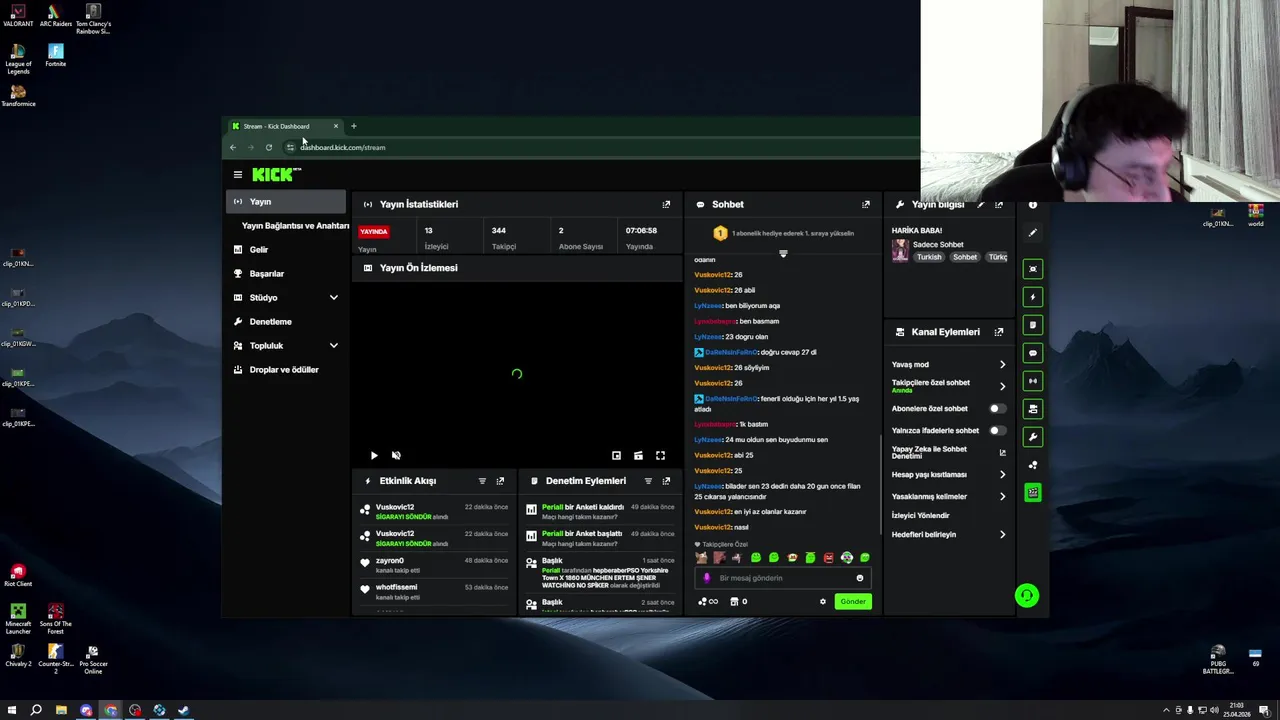Click İzleyici Yönlendir
Viewport: 1280px width, 720px height.
(921, 516)
